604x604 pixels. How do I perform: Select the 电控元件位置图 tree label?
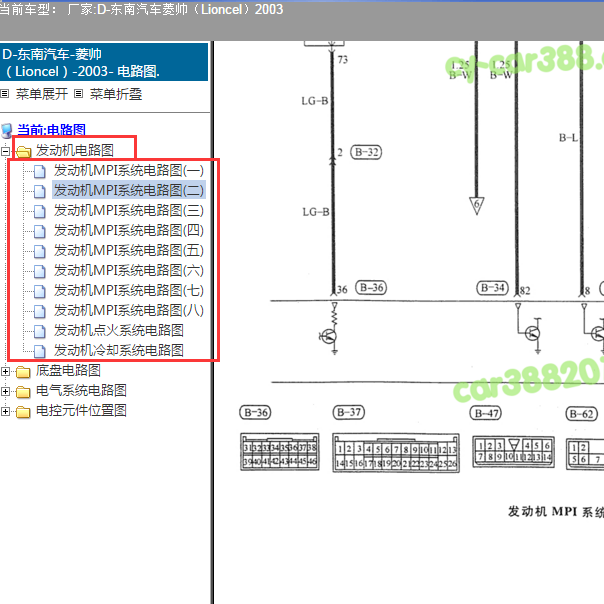tap(81, 411)
